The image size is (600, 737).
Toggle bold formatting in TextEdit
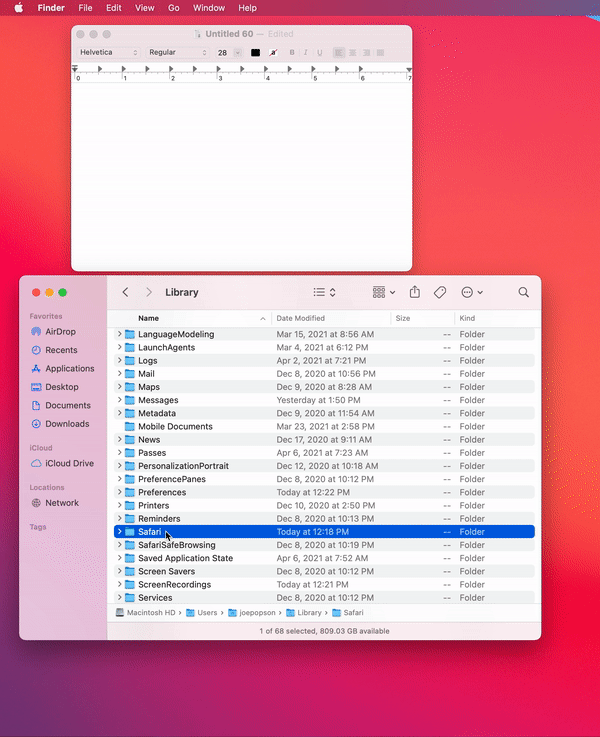pos(292,53)
